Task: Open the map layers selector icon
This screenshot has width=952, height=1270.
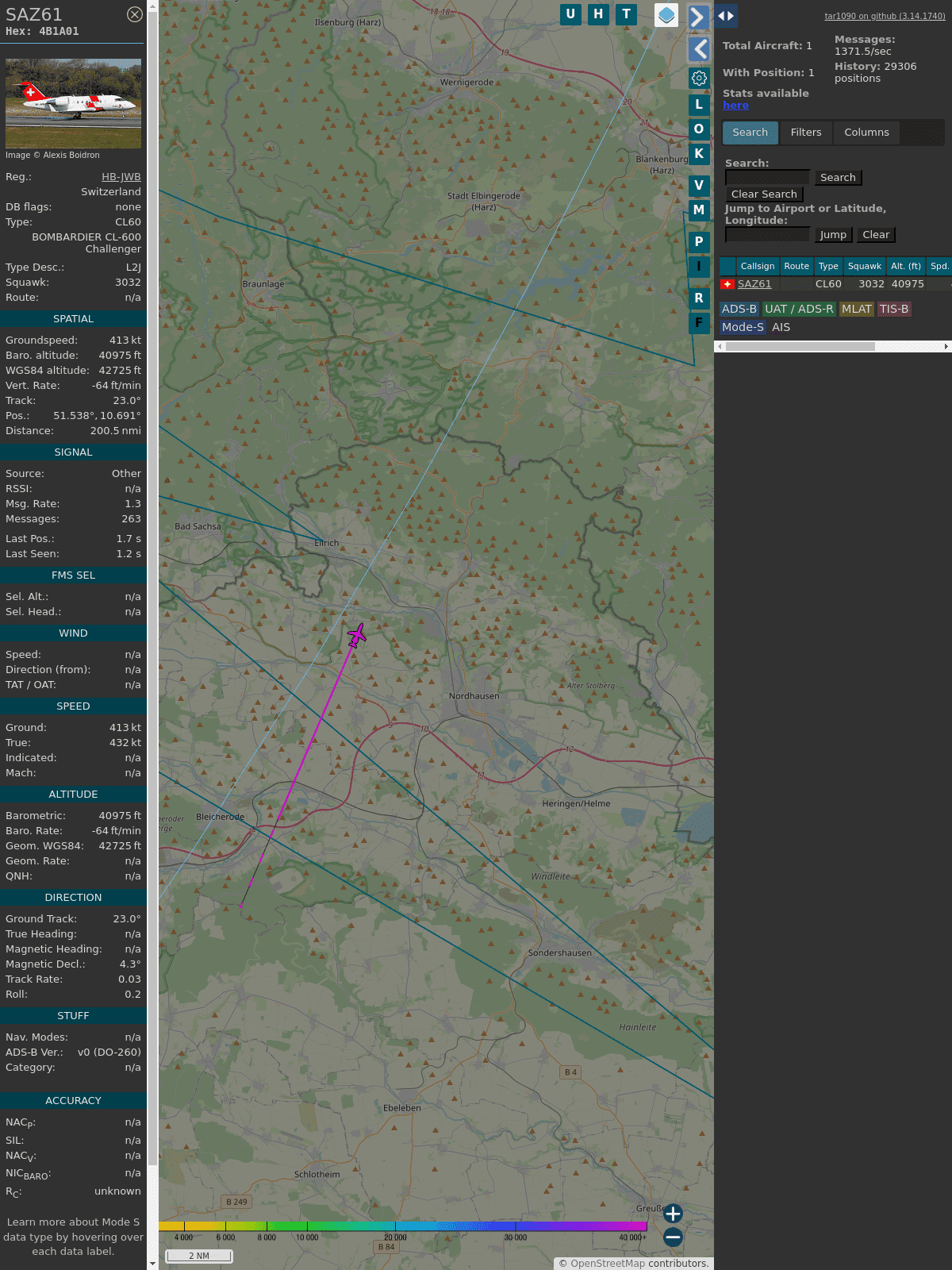Action: [666, 15]
